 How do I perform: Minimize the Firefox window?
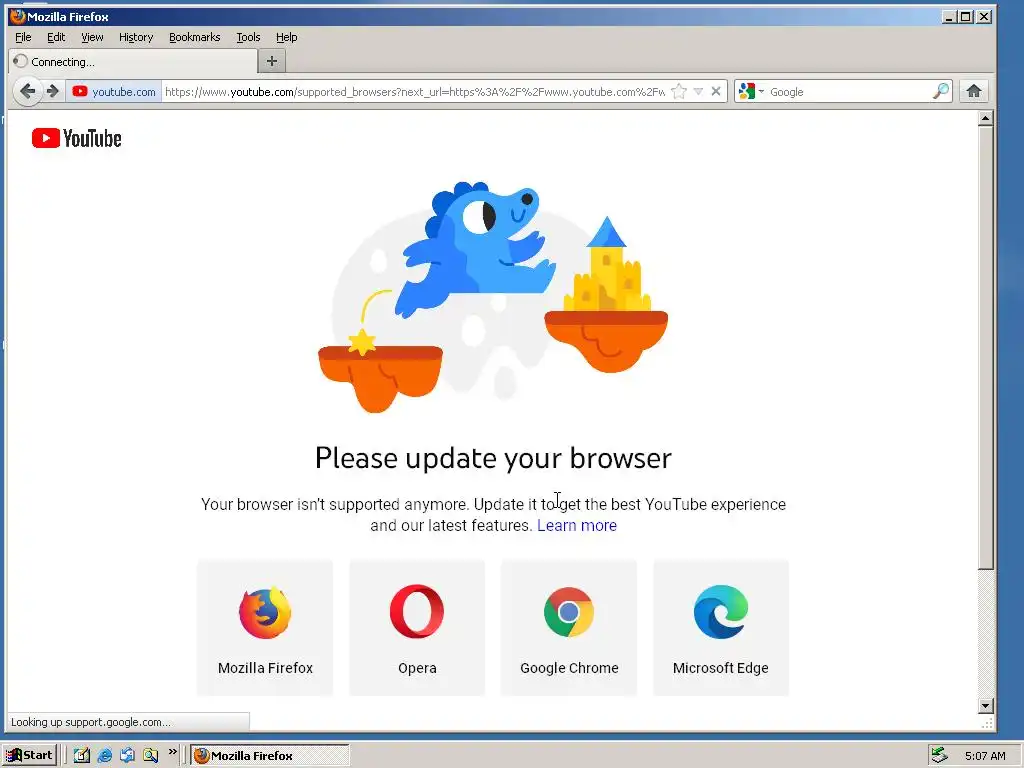pyautogui.click(x=950, y=17)
